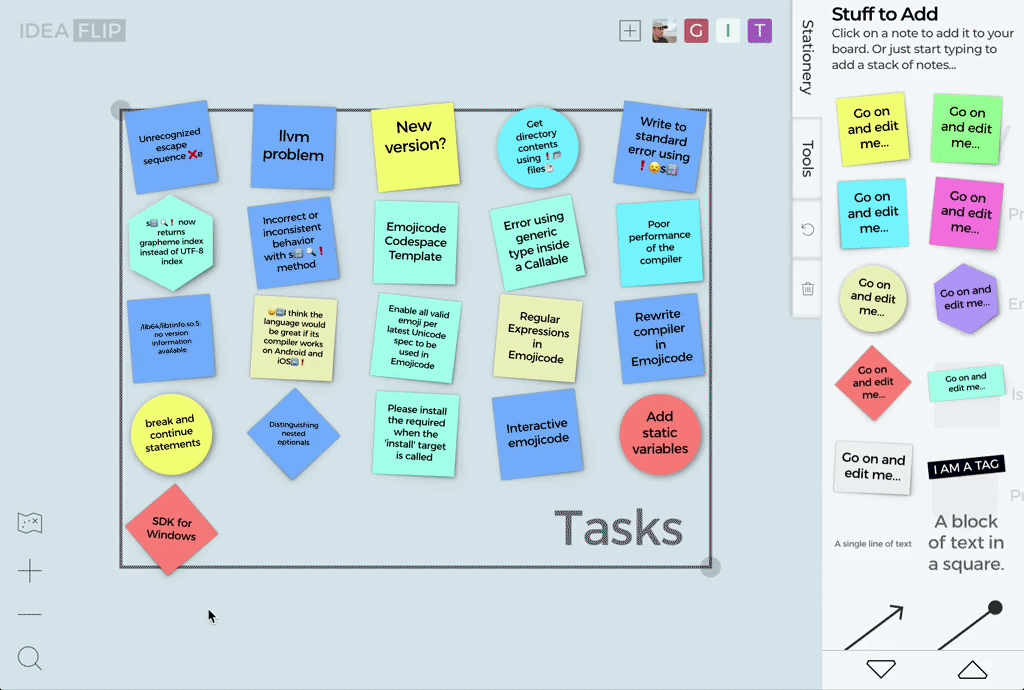
Task: Click the 'Tasks' group title
Action: (x=618, y=528)
